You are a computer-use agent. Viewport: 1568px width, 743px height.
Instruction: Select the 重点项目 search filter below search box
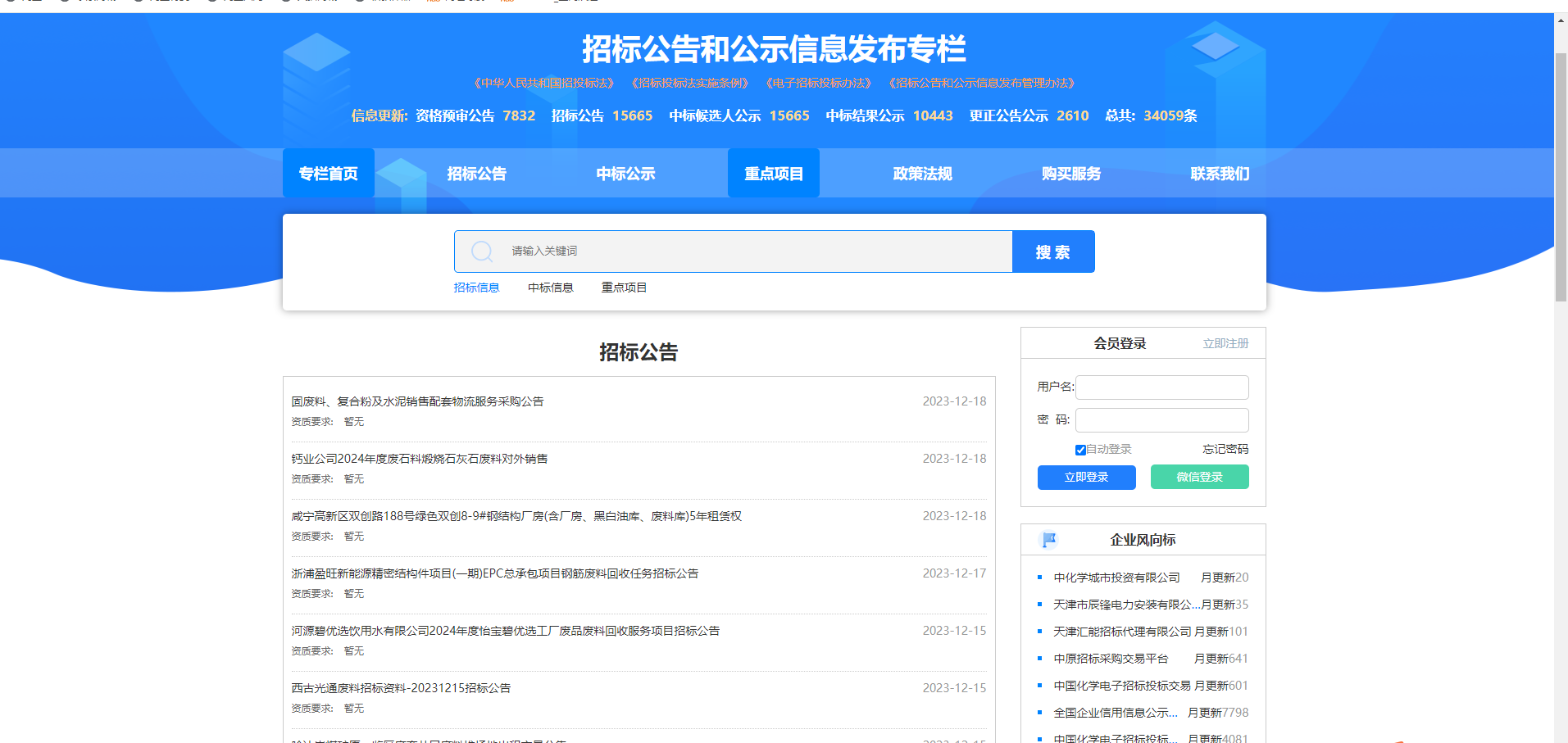coord(624,288)
